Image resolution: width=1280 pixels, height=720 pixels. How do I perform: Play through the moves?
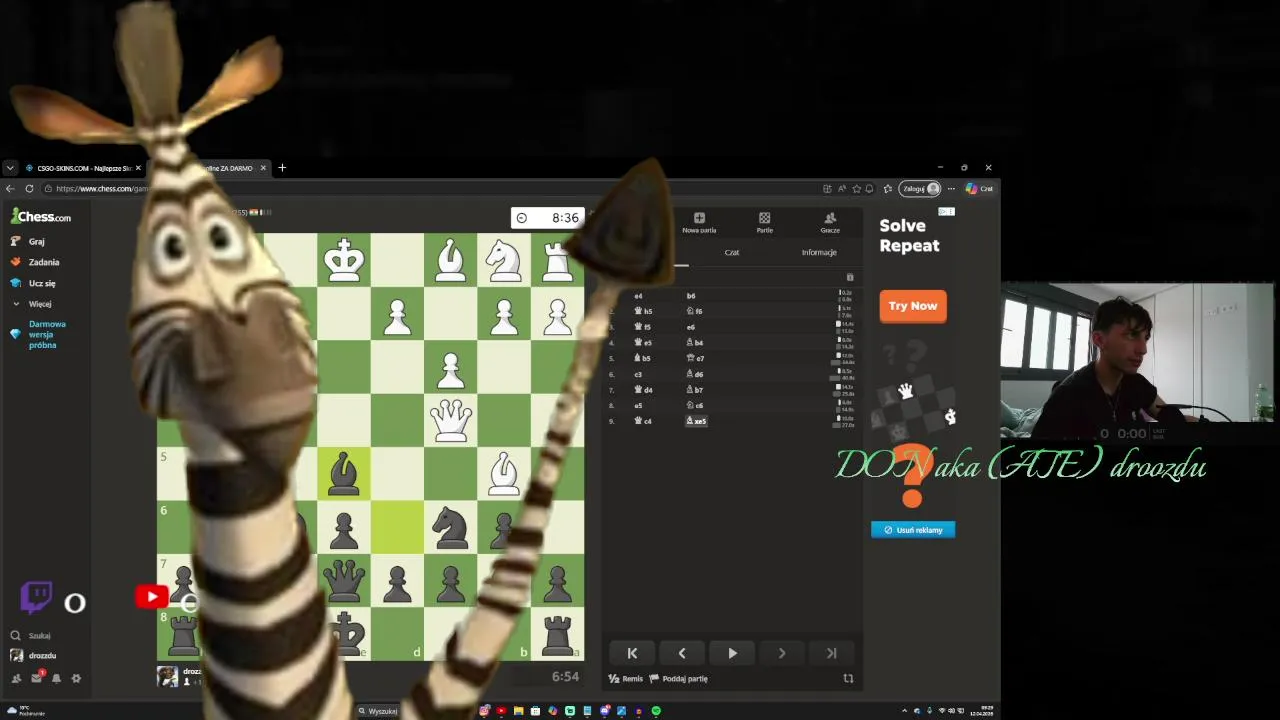(732, 653)
